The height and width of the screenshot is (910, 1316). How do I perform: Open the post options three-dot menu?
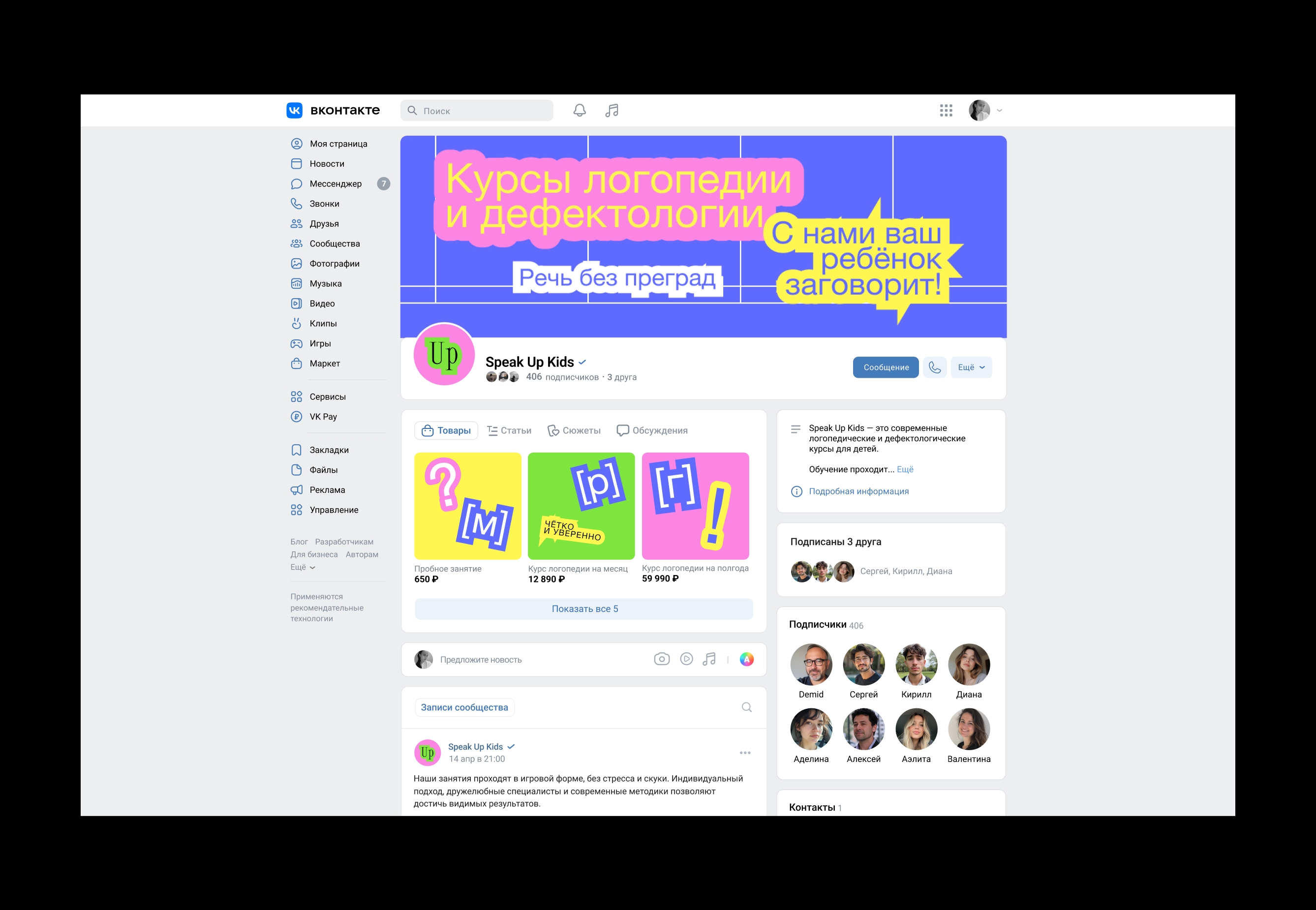click(745, 753)
